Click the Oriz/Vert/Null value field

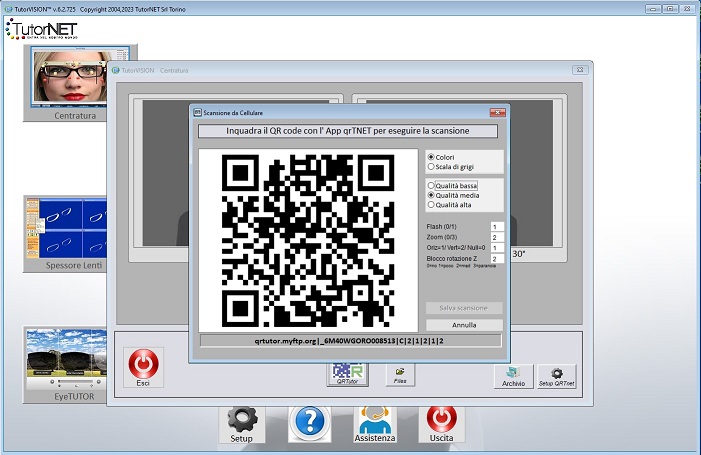[497, 248]
